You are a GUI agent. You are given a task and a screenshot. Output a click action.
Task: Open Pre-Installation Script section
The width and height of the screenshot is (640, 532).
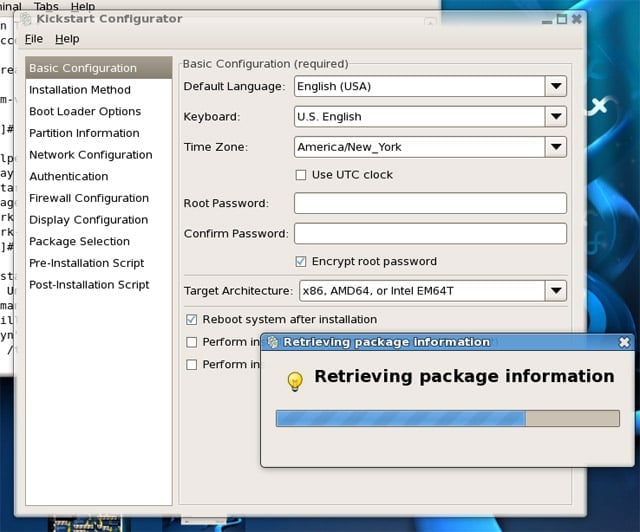(99, 263)
